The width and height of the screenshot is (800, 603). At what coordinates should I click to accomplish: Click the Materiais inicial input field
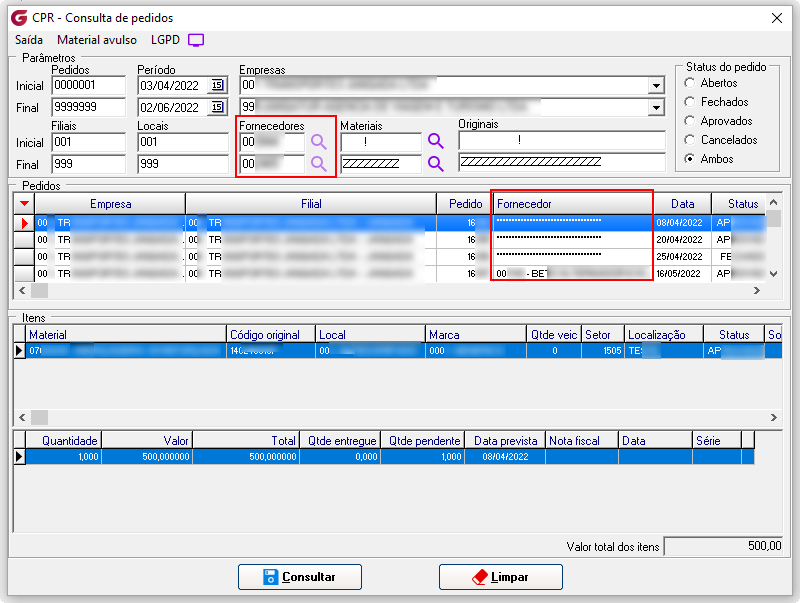(381, 142)
